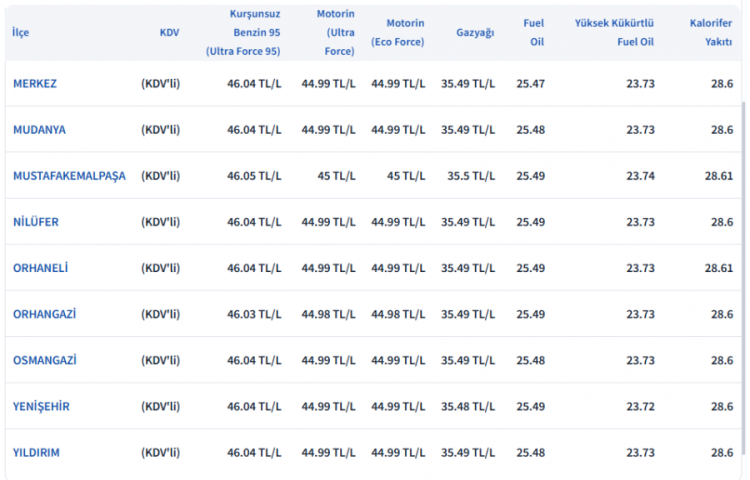Select the NİLÜFER district link
Image resolution: width=750 pixels, height=480 pixels.
[36, 222]
